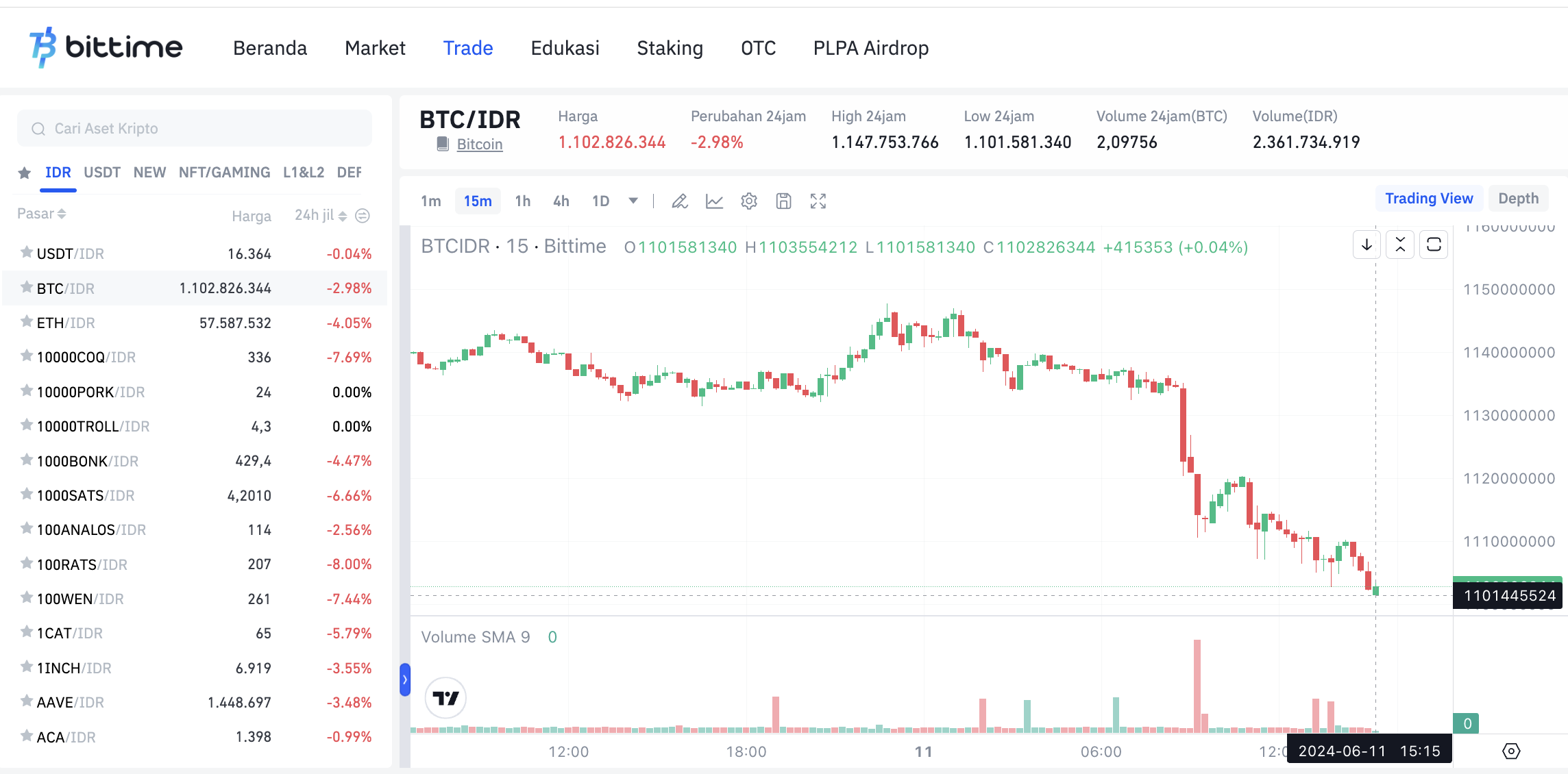The image size is (1568, 774).
Task: Open chart settings via the gear icon
Action: [x=749, y=201]
